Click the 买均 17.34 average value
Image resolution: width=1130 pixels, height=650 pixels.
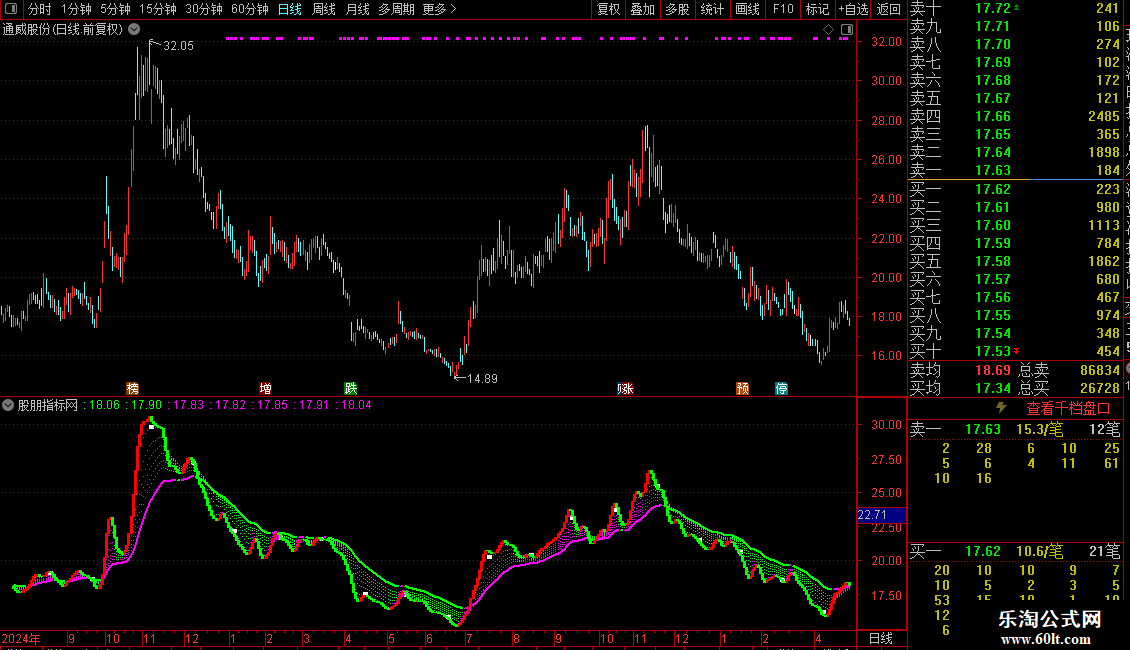tap(993, 388)
